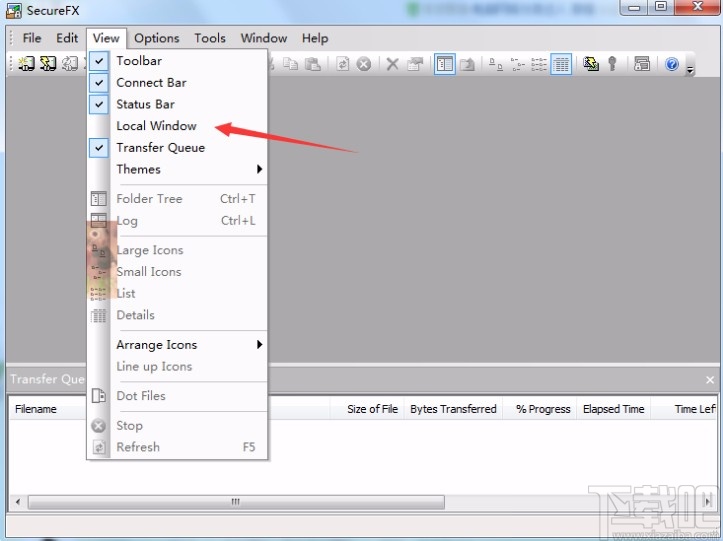
Task: Open Help via blue question mark icon
Action: (x=671, y=64)
